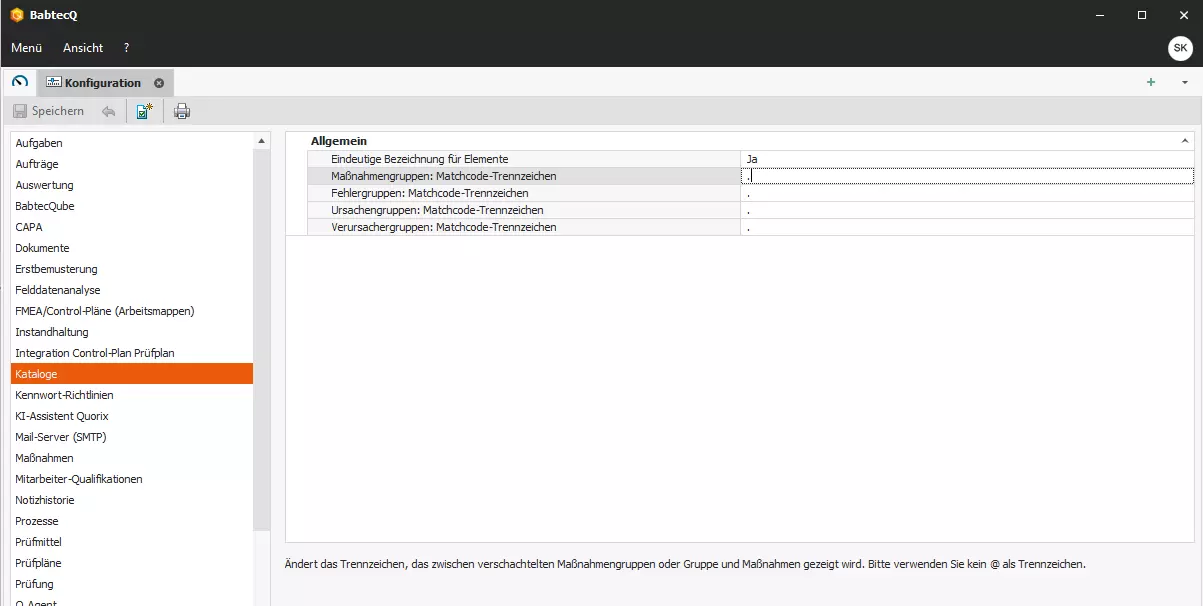Select Kennwort-Richtlinien in the list
The width and height of the screenshot is (1203, 606).
(132, 395)
